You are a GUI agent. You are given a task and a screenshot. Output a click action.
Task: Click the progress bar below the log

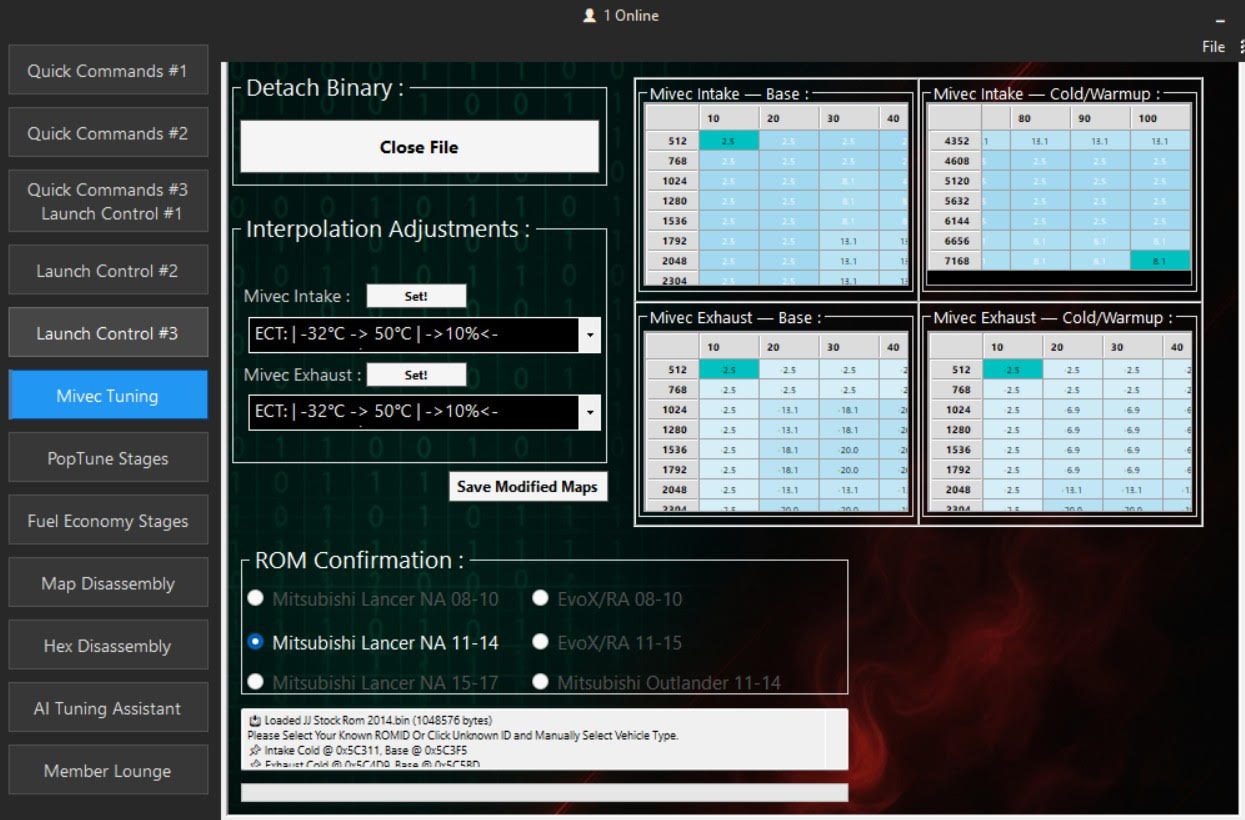[x=544, y=793]
